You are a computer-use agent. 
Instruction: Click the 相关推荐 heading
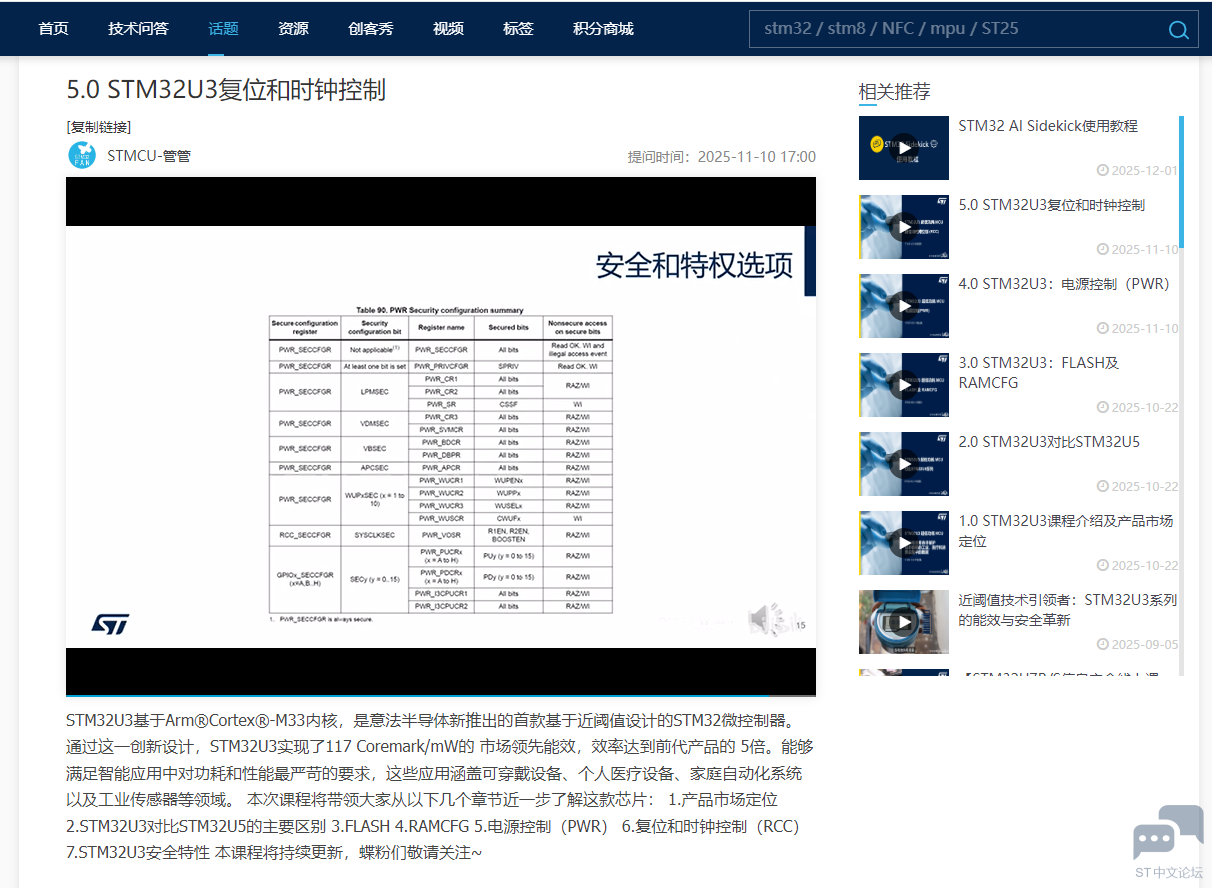894,92
